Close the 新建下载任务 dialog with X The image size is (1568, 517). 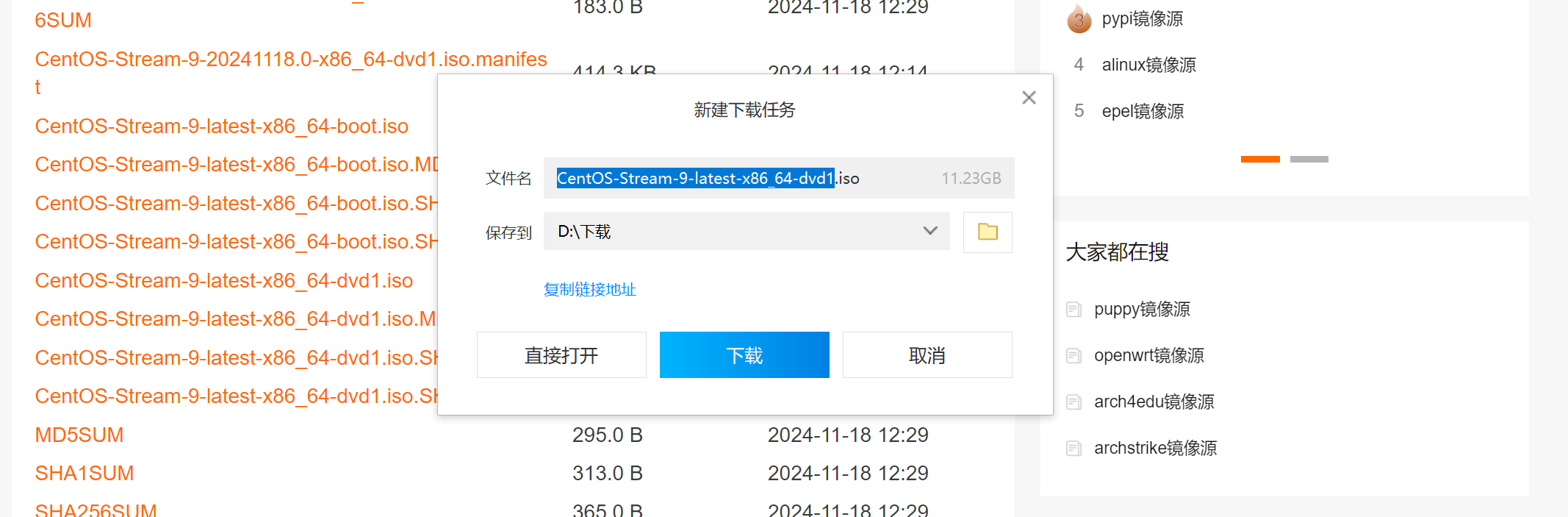[x=1029, y=98]
